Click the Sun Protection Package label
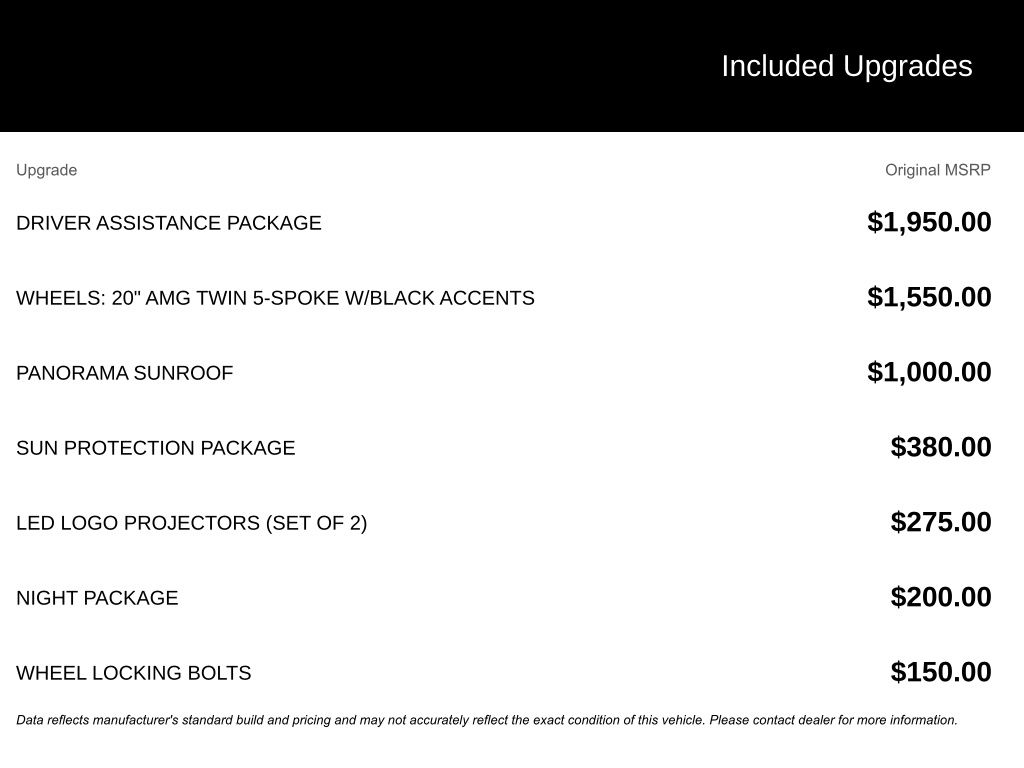The width and height of the screenshot is (1024, 768). pos(155,448)
